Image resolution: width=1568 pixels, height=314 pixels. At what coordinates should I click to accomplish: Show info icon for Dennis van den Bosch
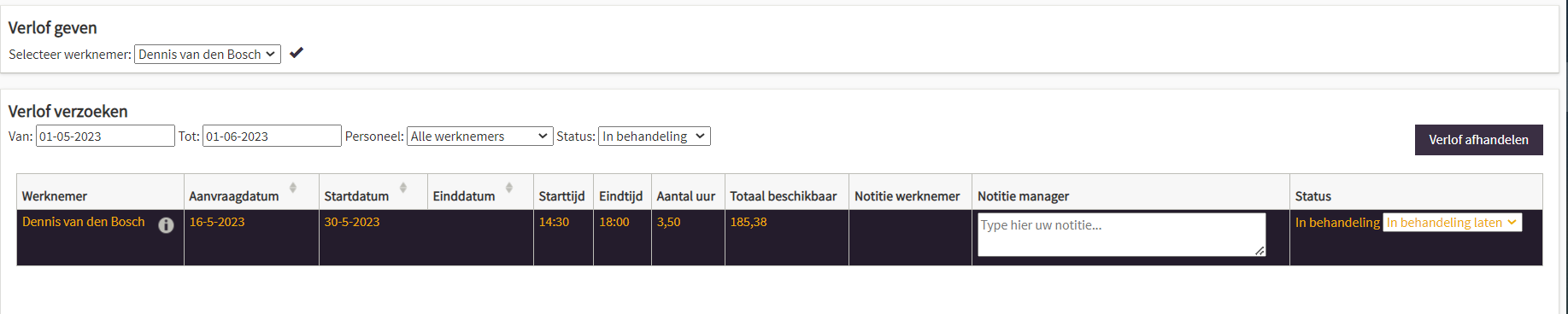(166, 225)
